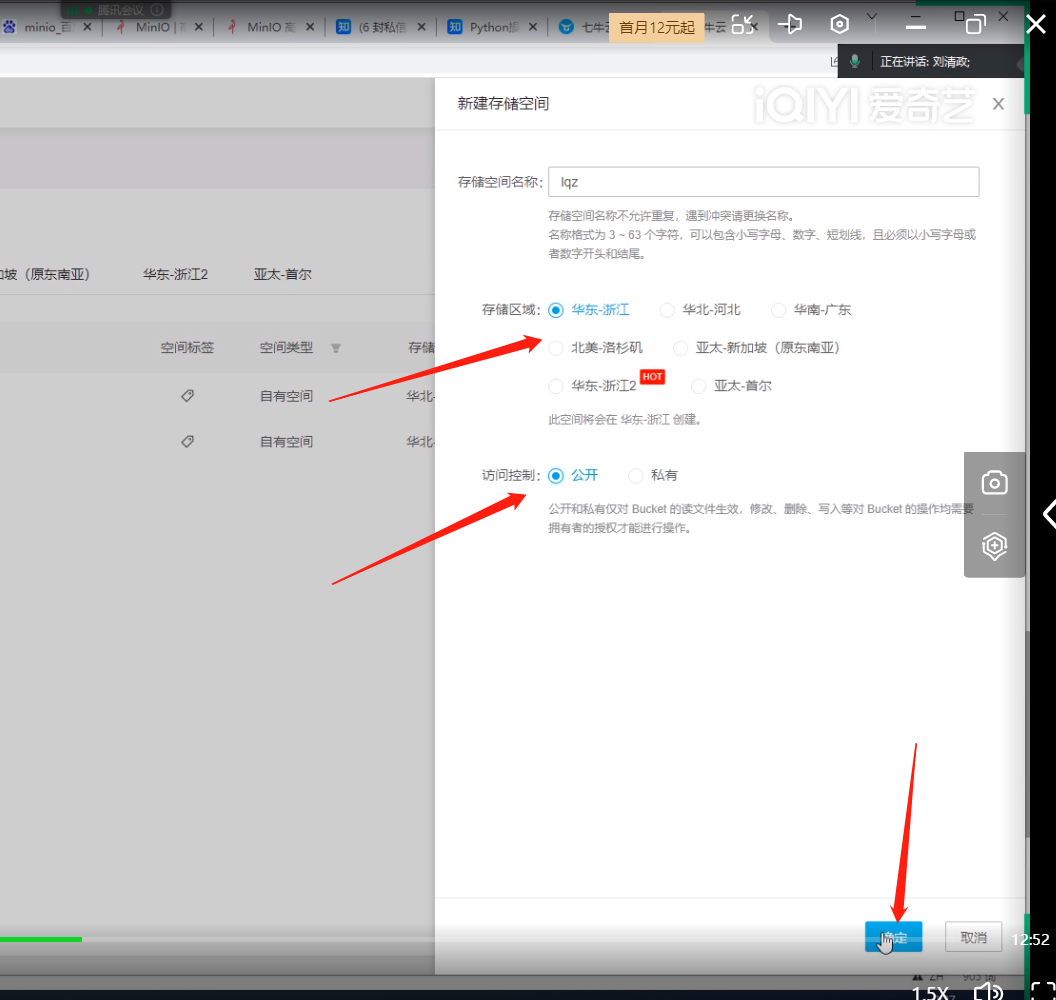The width and height of the screenshot is (1056, 1000).
Task: Close the Python操 browser tab
Action: tap(533, 27)
